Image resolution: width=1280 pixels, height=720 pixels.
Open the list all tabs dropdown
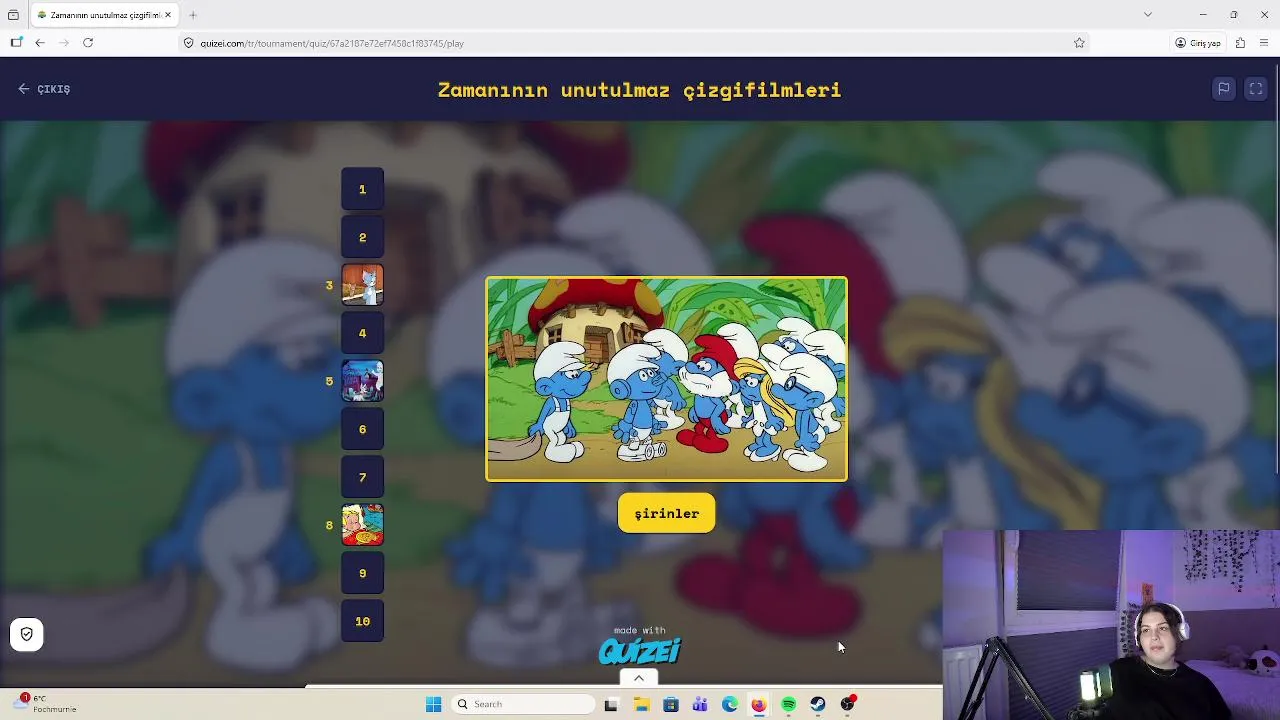1148,14
